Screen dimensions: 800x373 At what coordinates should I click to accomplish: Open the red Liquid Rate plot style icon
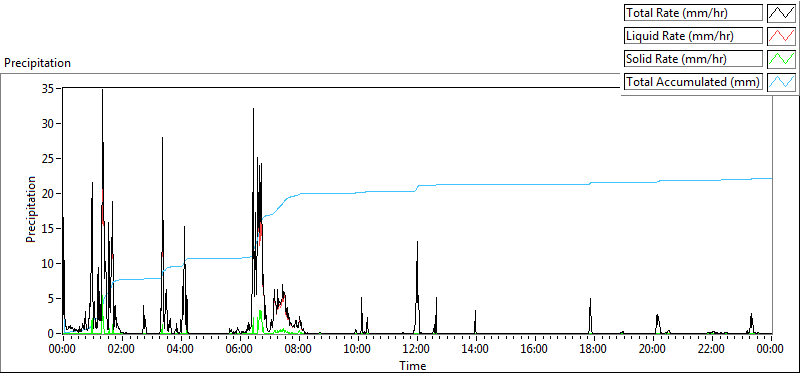(782, 36)
